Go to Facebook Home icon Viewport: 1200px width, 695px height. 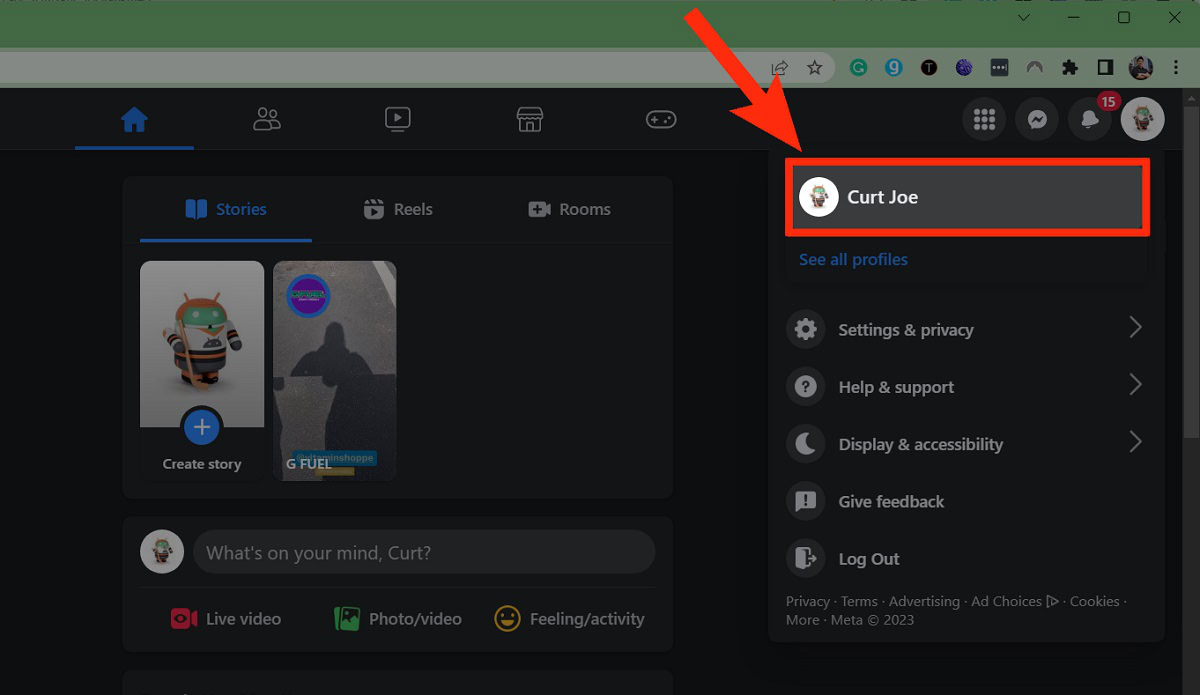pos(134,120)
